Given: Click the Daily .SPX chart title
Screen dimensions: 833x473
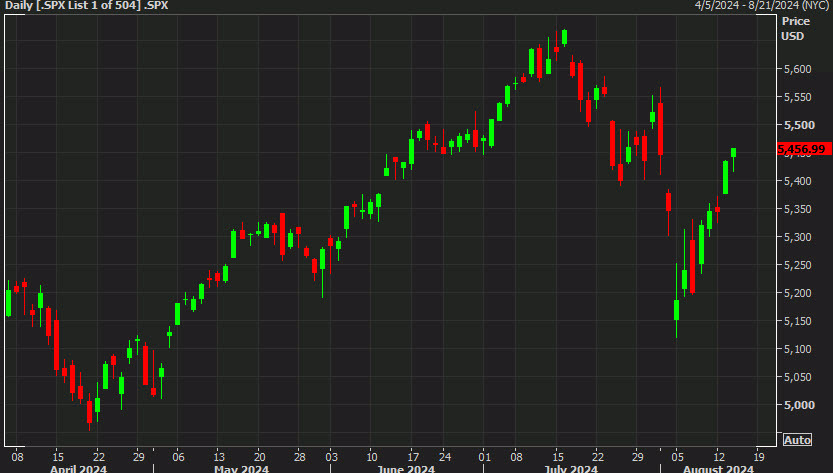Looking at the screenshot, I should 87,6.
